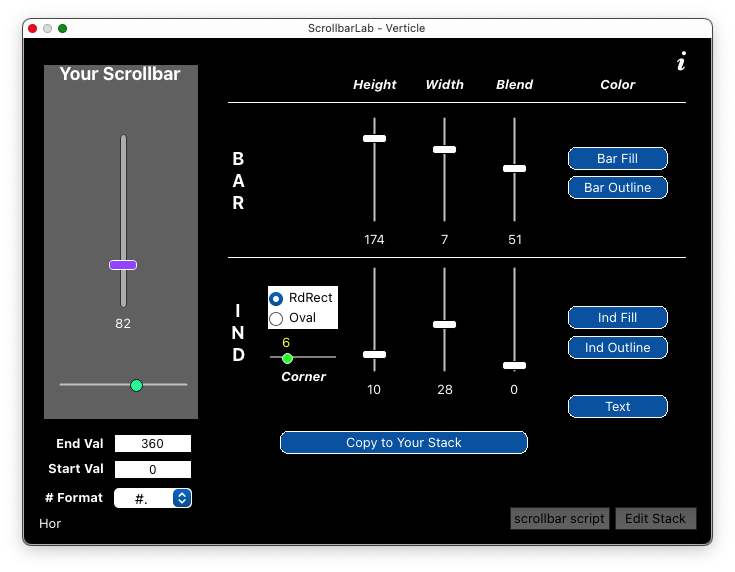The image size is (735, 572).
Task: Click the purple preview scrollbar indicator
Action: [x=123, y=265]
